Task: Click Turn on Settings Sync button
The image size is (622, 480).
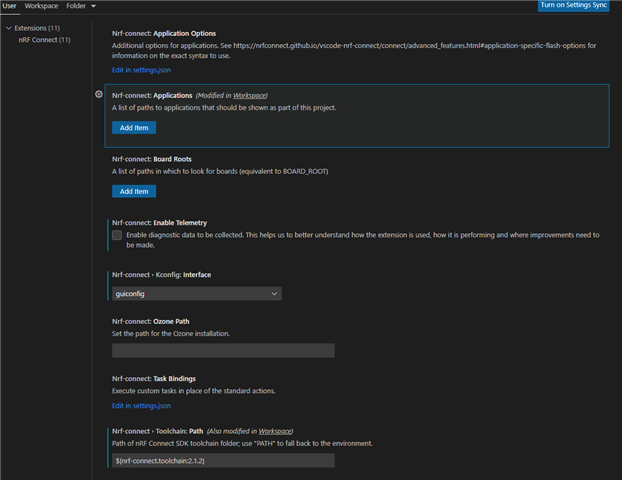Action: [x=573, y=5]
